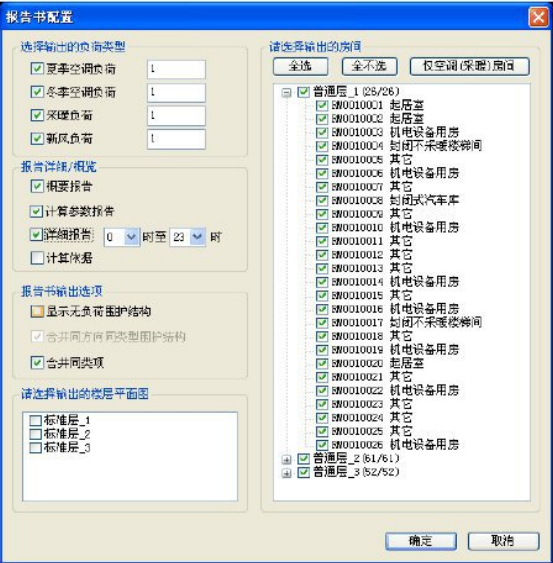Uncheck 详细报告 checkbox
Image resolution: width=553 pixels, height=563 pixels.
pyautogui.click(x=36, y=235)
